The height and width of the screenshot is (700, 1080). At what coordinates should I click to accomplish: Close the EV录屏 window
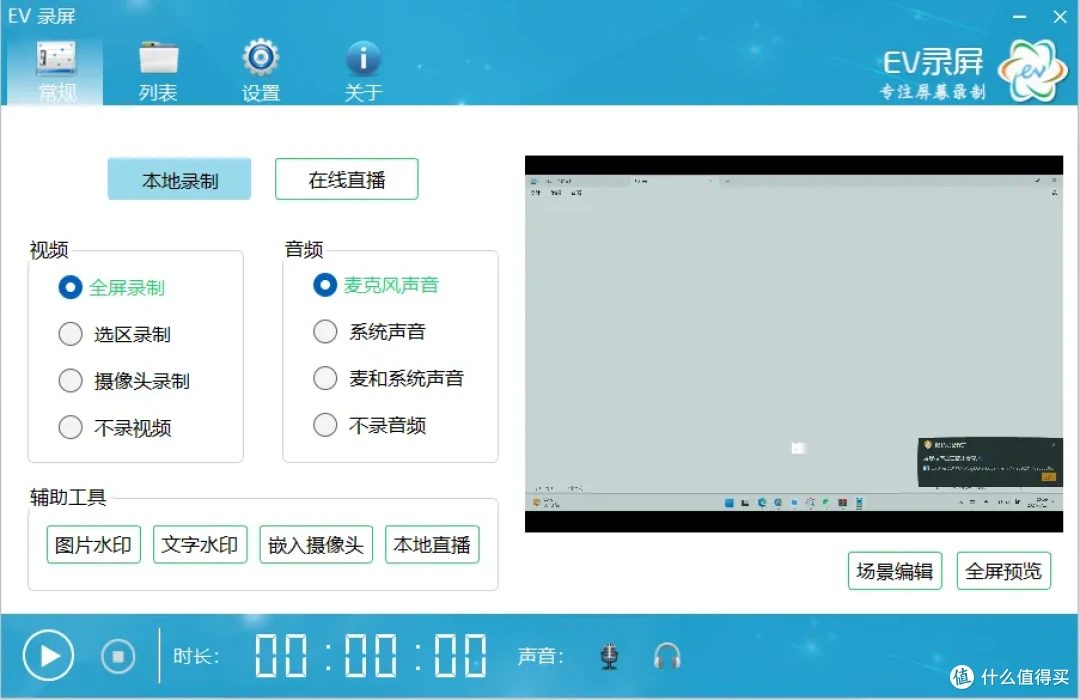1060,17
